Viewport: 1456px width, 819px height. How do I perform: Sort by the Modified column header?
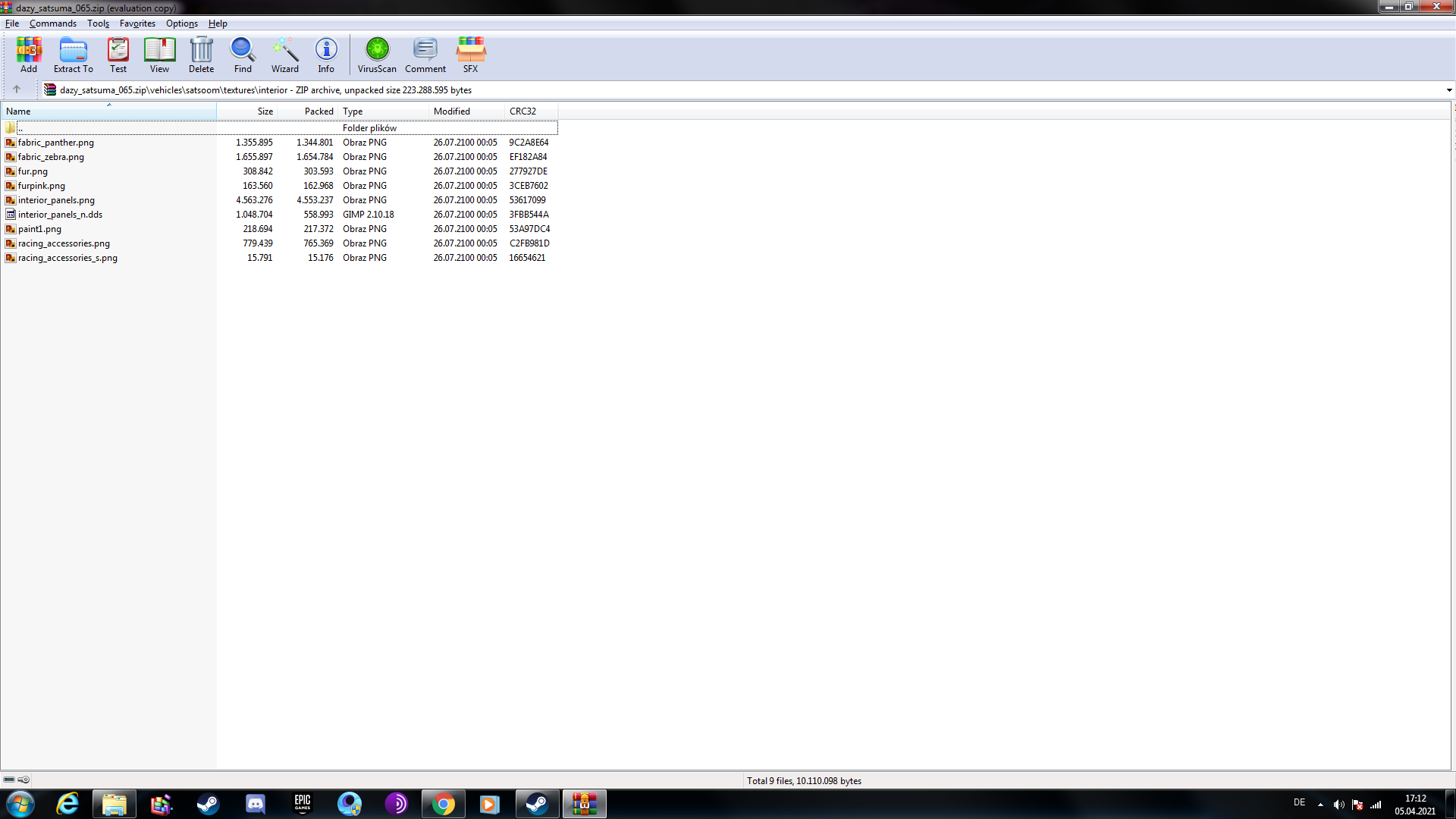click(x=467, y=111)
